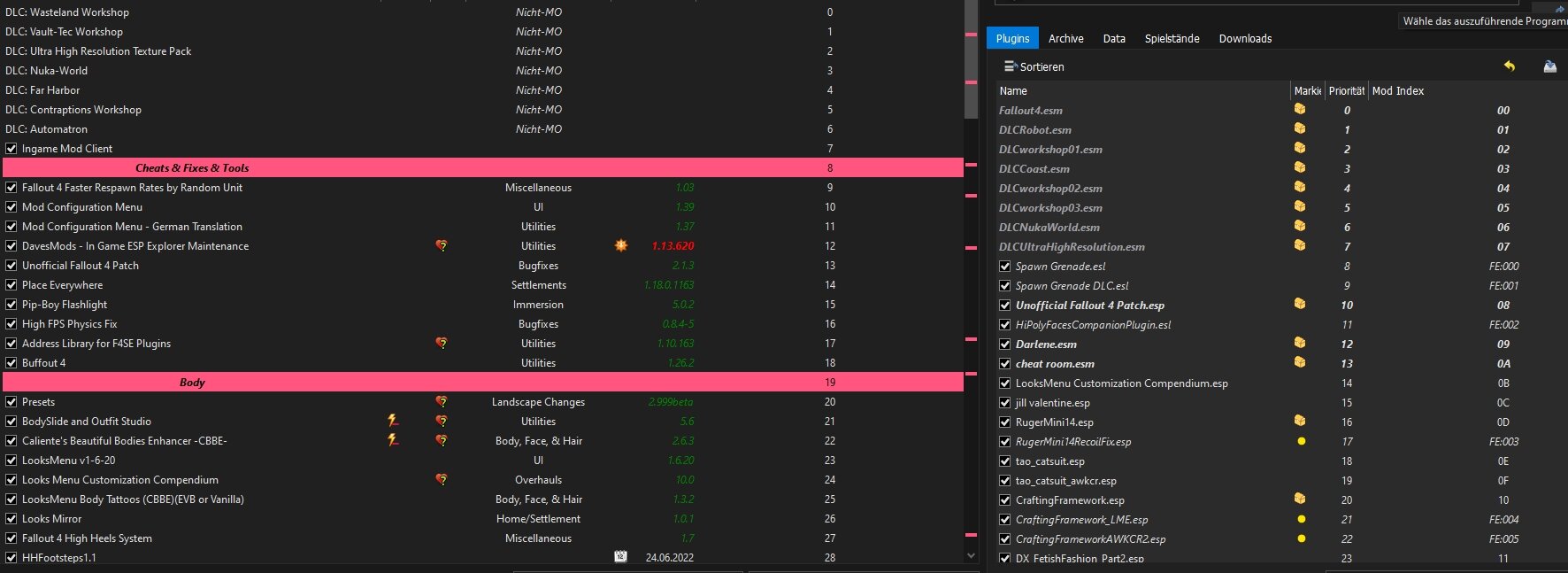Select the DLC: Far Harbor row

pos(483,90)
